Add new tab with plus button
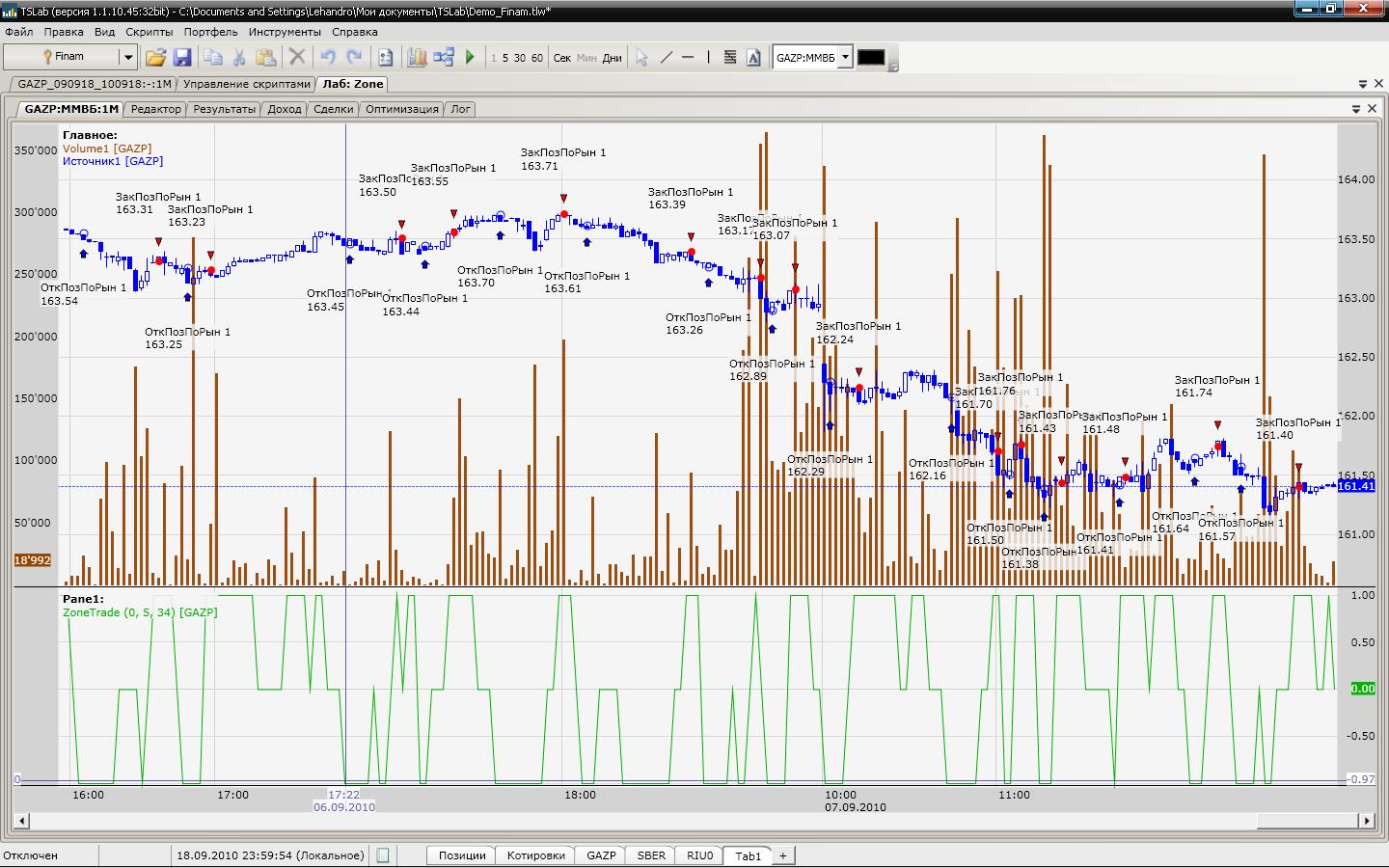This screenshot has height=868, width=1389. 783,855
